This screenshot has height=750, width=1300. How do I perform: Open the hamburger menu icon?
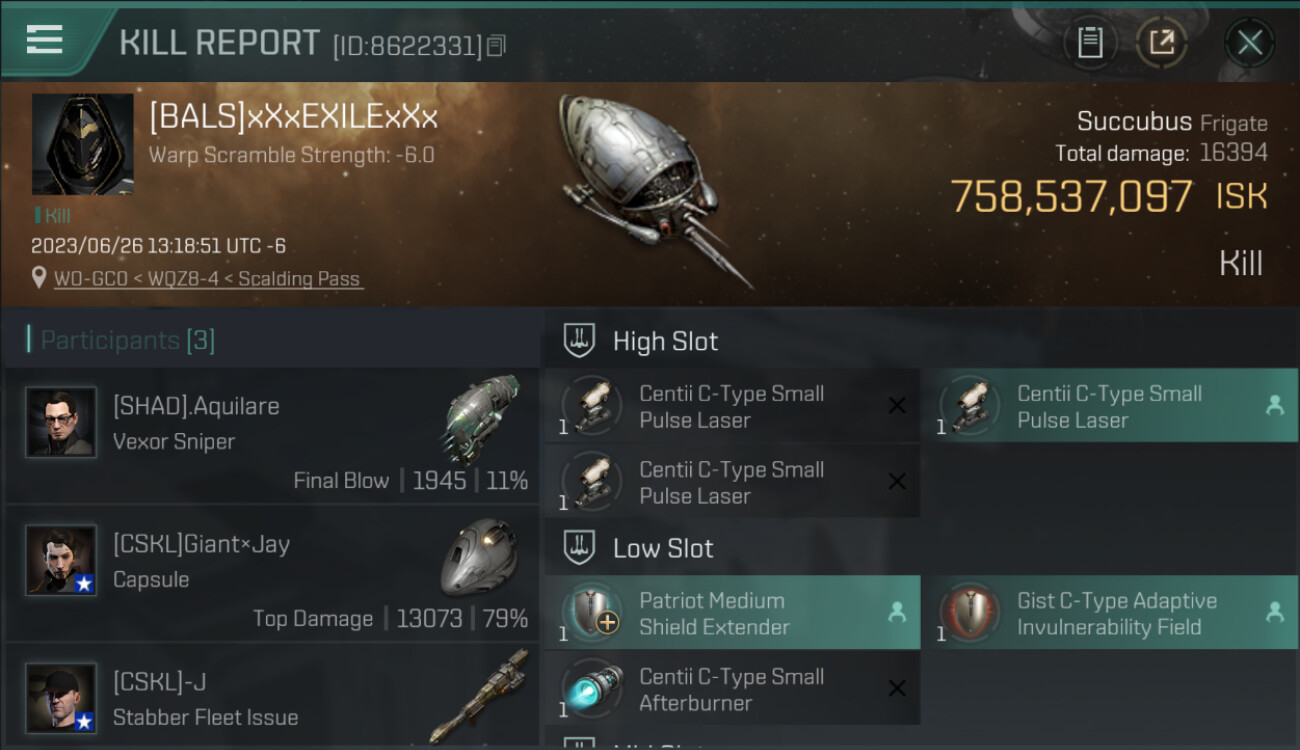(45, 40)
